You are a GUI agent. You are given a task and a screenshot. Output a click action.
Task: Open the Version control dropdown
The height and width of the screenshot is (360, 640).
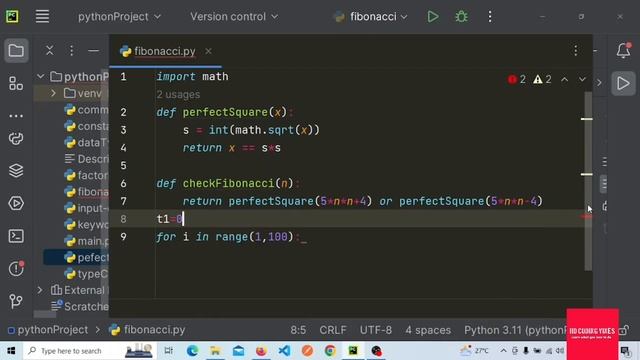(234, 17)
